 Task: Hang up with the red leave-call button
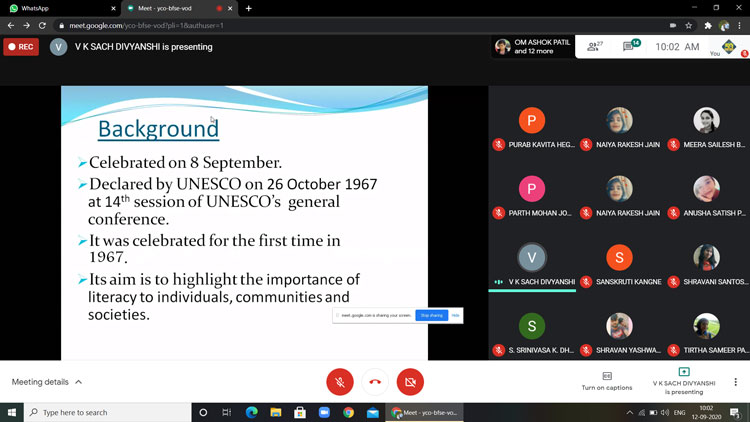[x=375, y=382]
